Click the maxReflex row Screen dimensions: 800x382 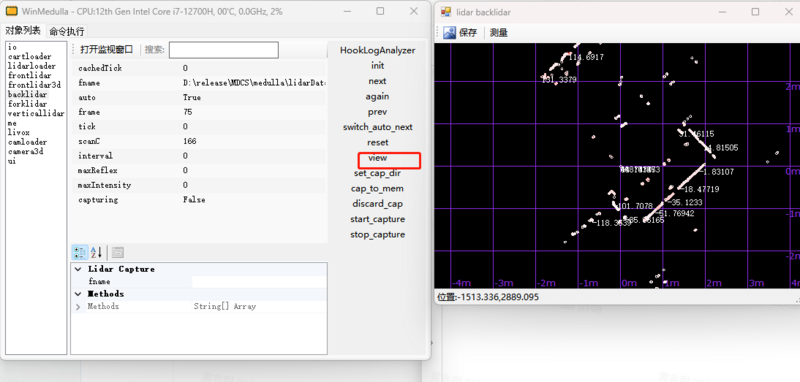198,170
